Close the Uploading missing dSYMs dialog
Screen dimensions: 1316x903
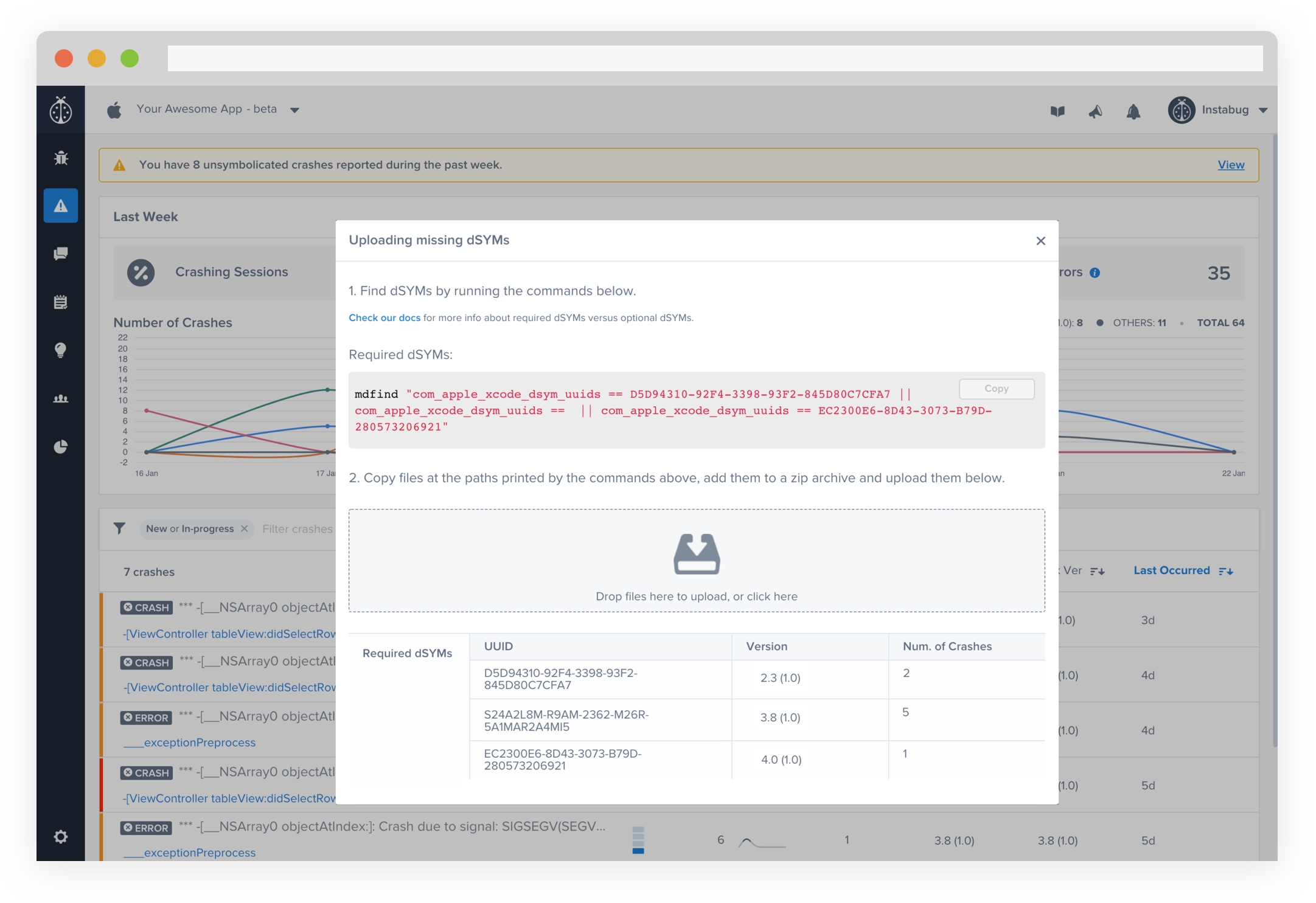tap(1040, 241)
